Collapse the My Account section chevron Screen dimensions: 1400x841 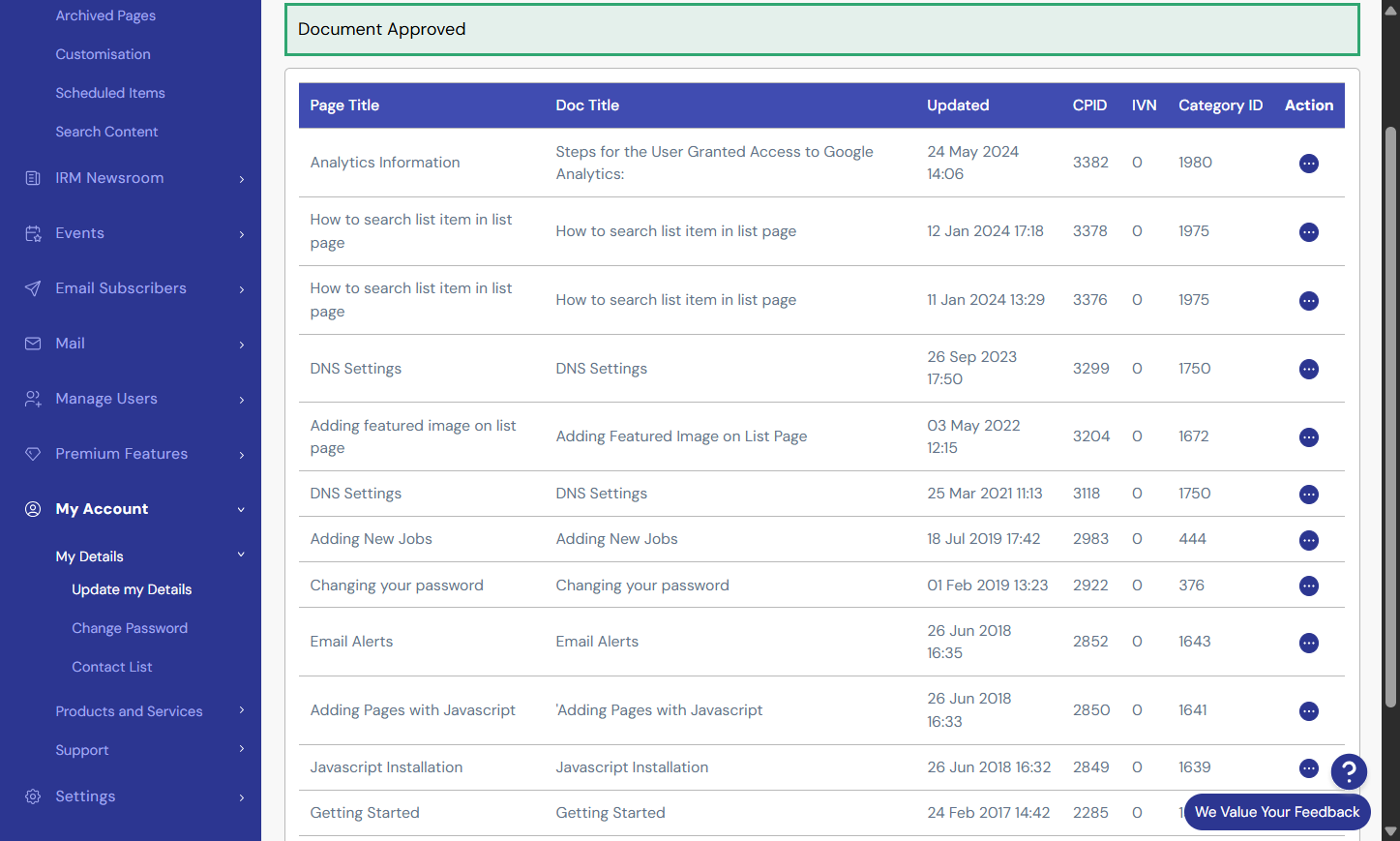(242, 510)
